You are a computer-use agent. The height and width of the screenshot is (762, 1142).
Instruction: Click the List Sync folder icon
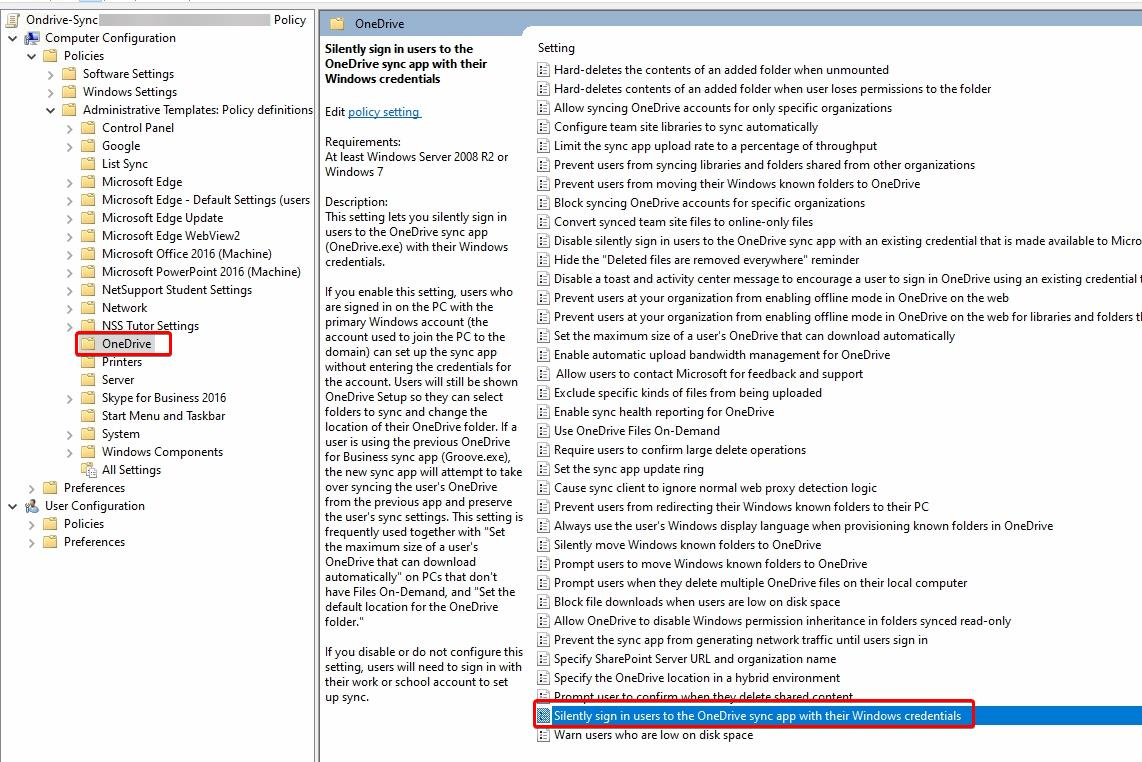click(88, 164)
